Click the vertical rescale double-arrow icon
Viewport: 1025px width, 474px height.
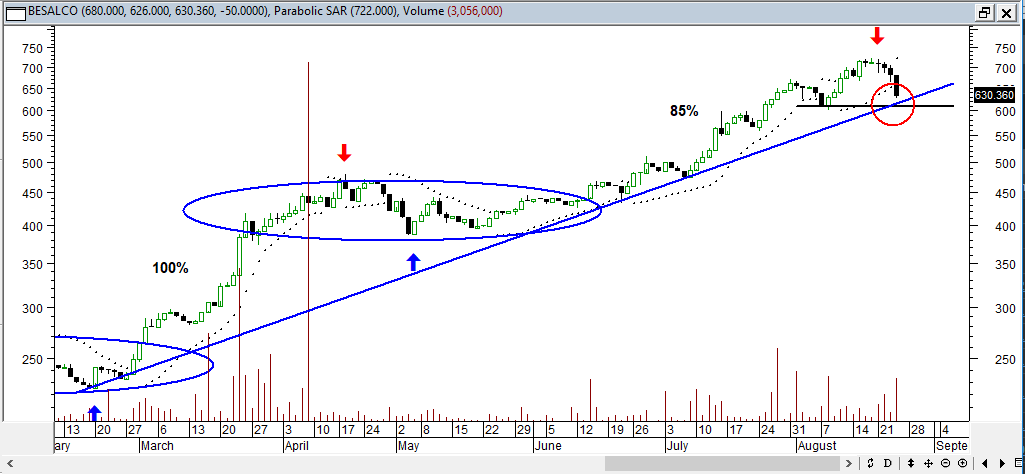911,463
